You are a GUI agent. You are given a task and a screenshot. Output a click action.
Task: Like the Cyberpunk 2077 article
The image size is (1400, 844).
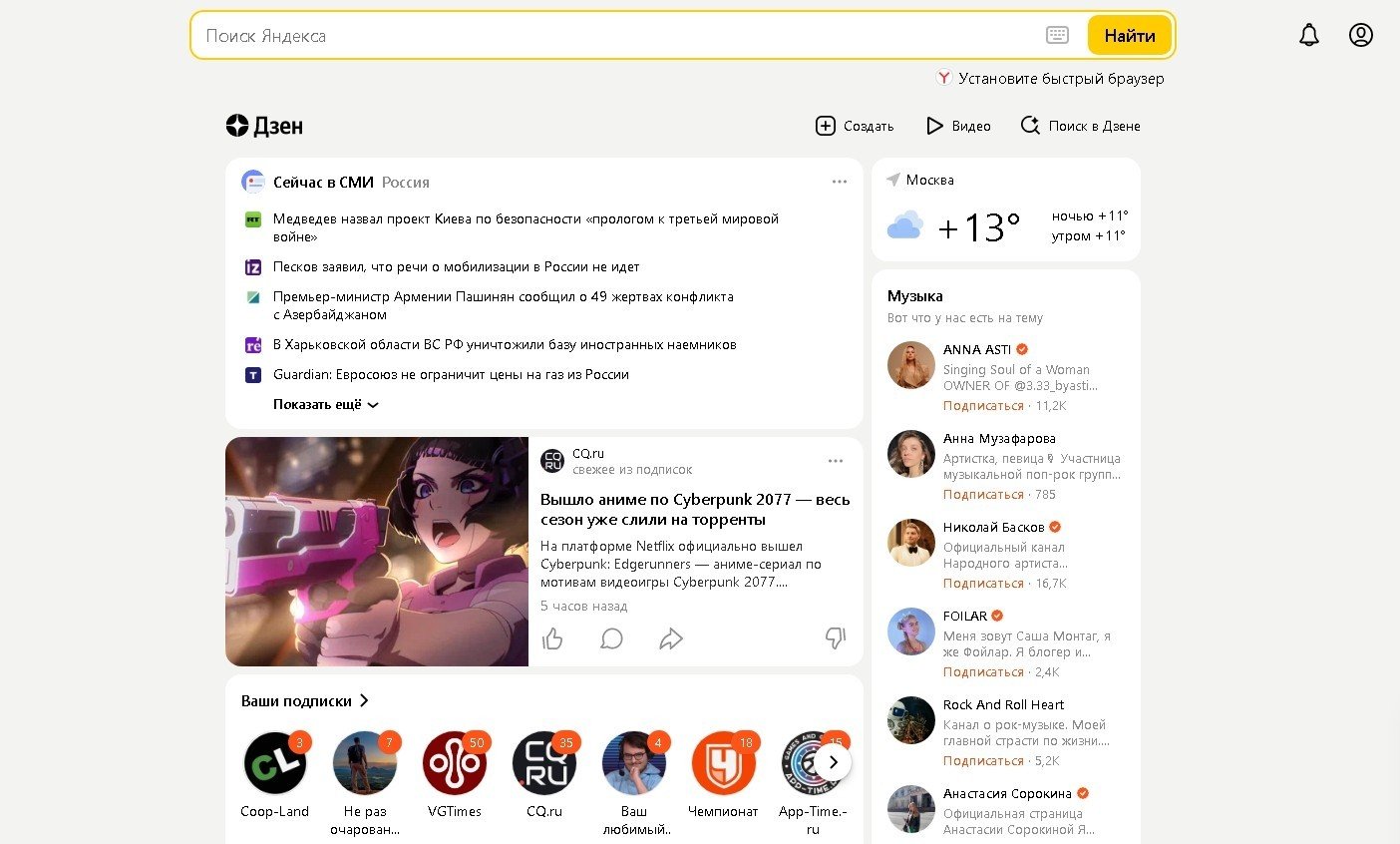[x=552, y=638]
